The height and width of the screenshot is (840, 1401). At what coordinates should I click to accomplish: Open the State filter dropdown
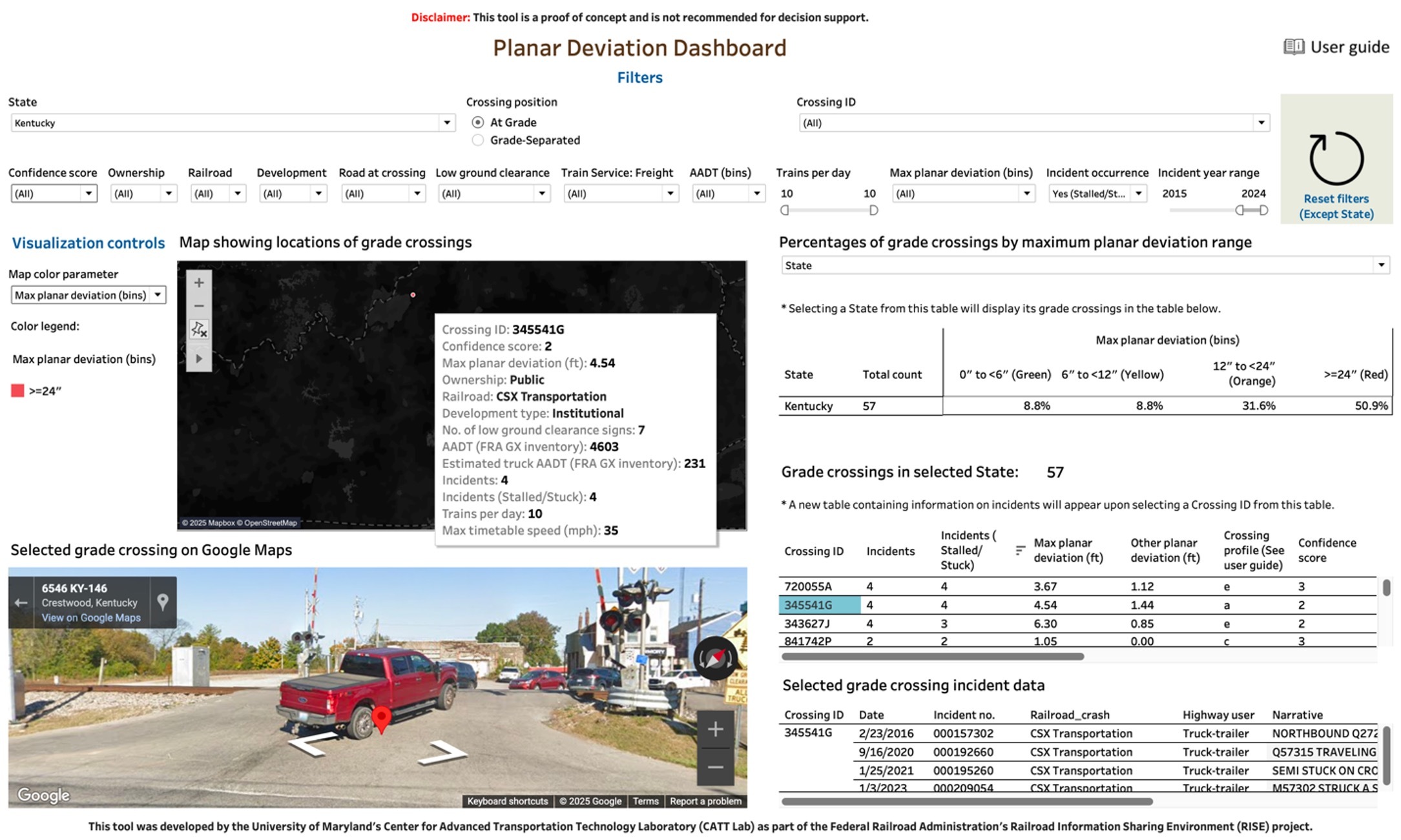(x=233, y=123)
